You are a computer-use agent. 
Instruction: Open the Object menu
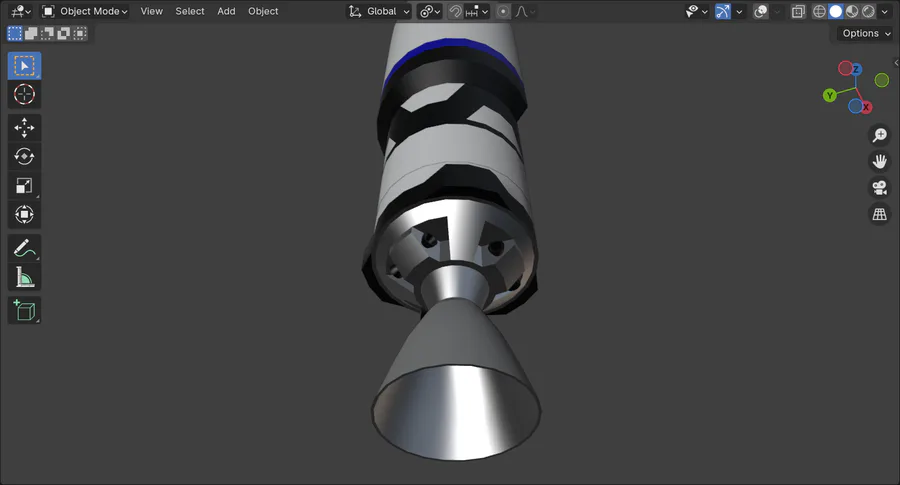[263, 11]
